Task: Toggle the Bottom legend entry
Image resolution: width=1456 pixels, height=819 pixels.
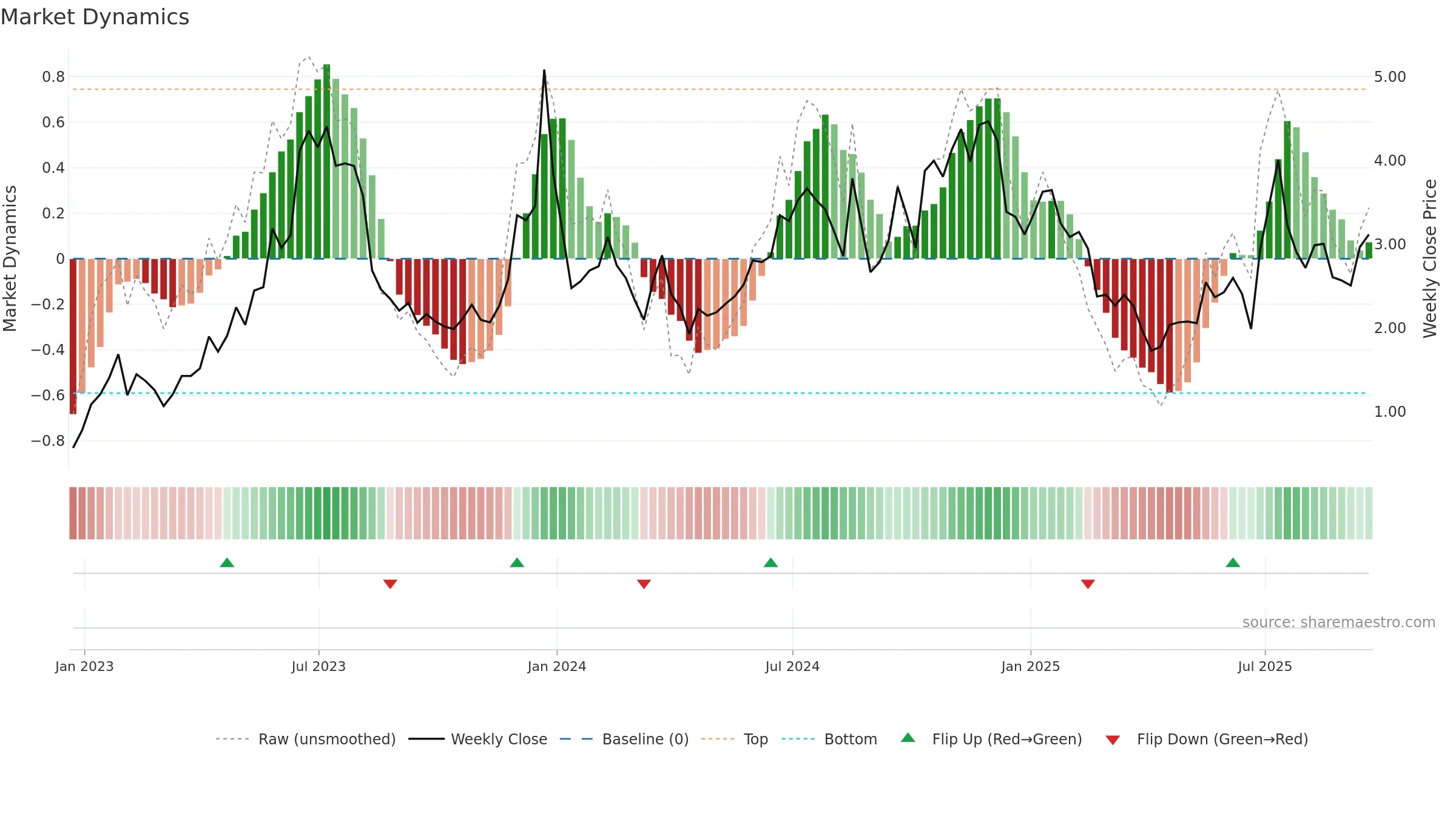Action: click(x=829, y=739)
